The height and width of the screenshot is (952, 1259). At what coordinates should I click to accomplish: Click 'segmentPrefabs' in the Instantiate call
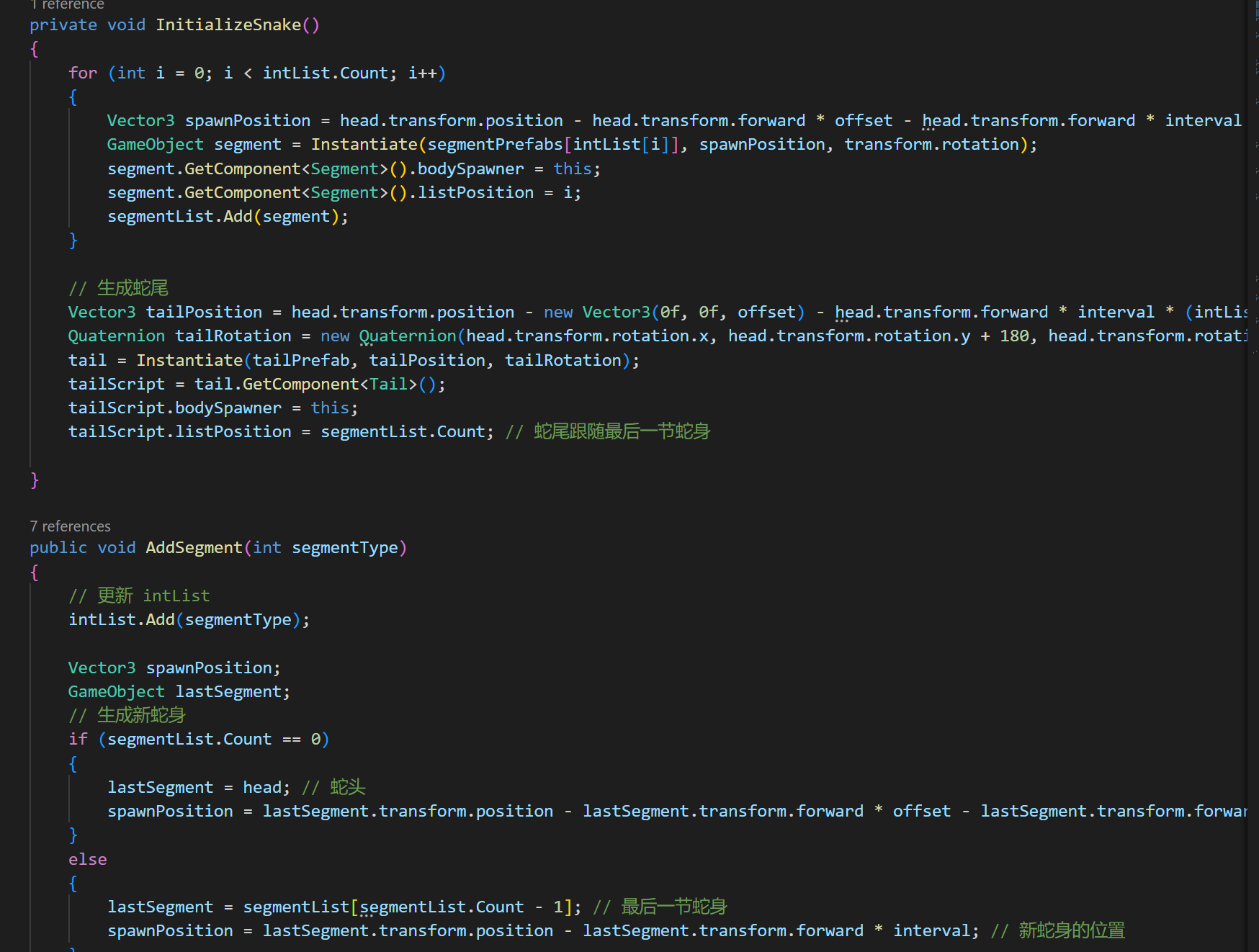click(x=495, y=144)
